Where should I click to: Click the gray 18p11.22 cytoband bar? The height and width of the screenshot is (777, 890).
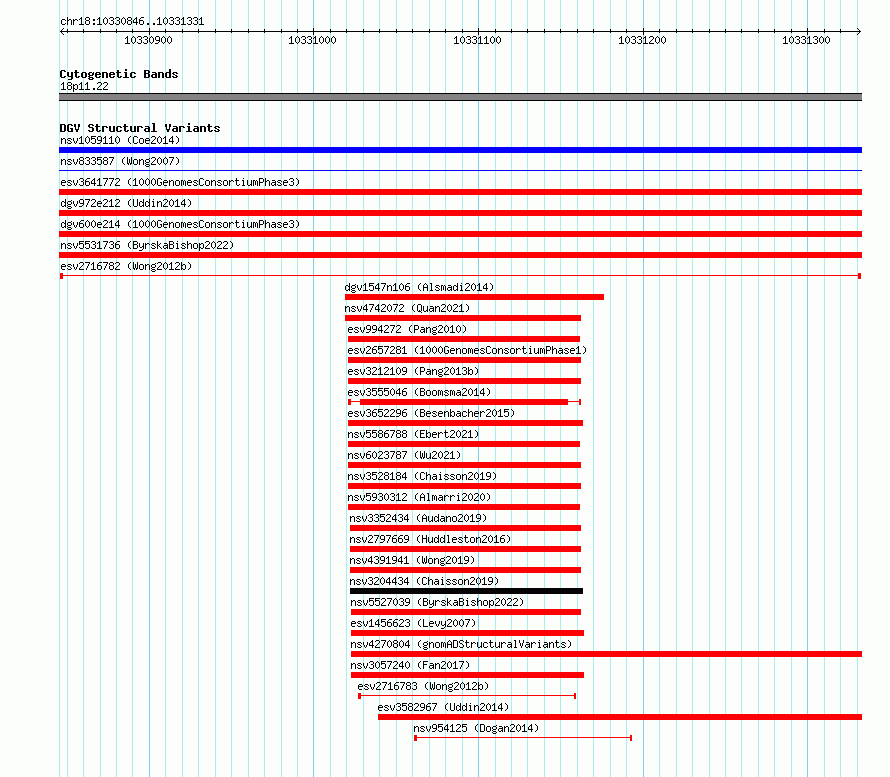click(460, 97)
